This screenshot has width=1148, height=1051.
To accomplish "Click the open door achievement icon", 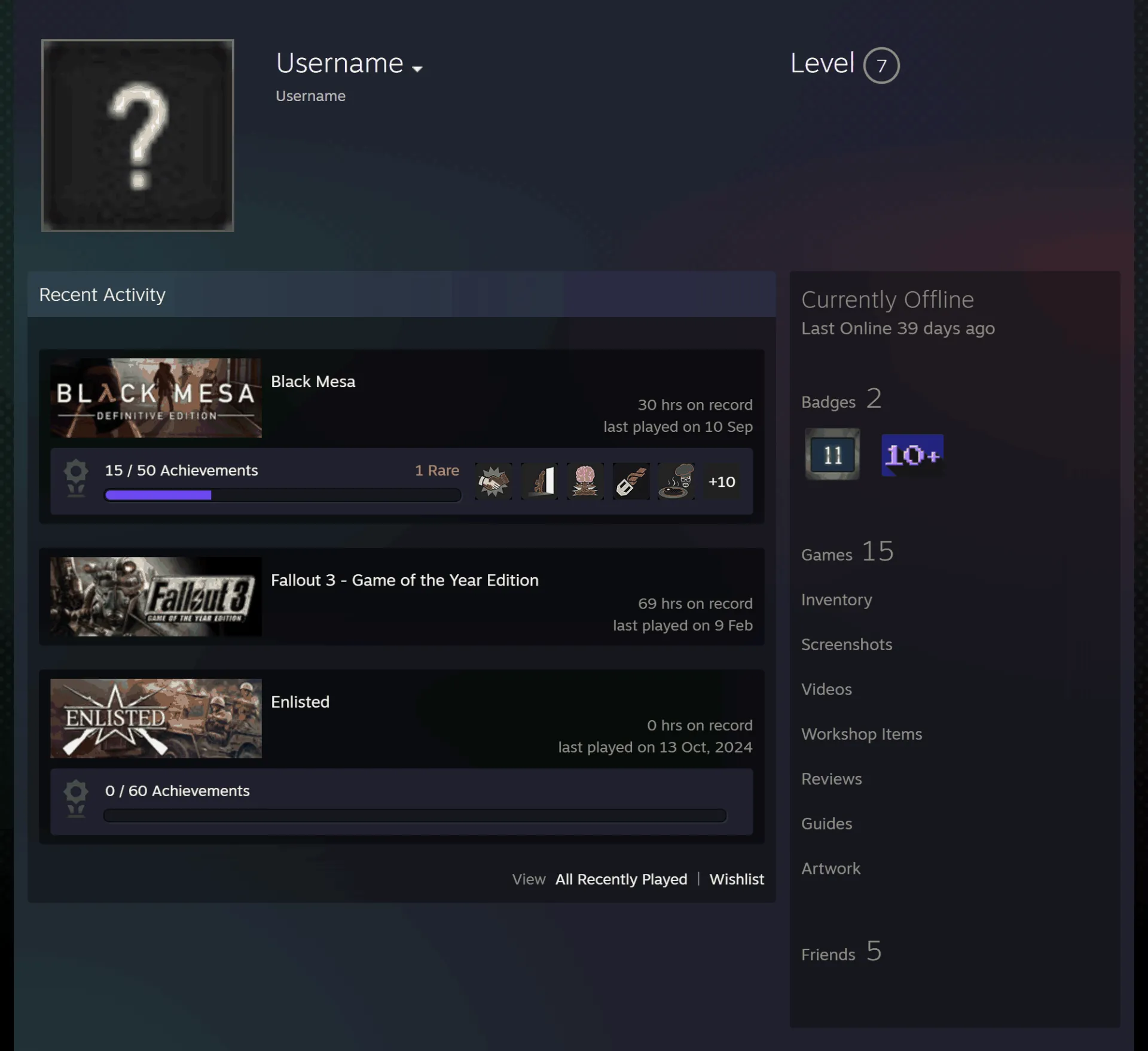I will pos(539,481).
